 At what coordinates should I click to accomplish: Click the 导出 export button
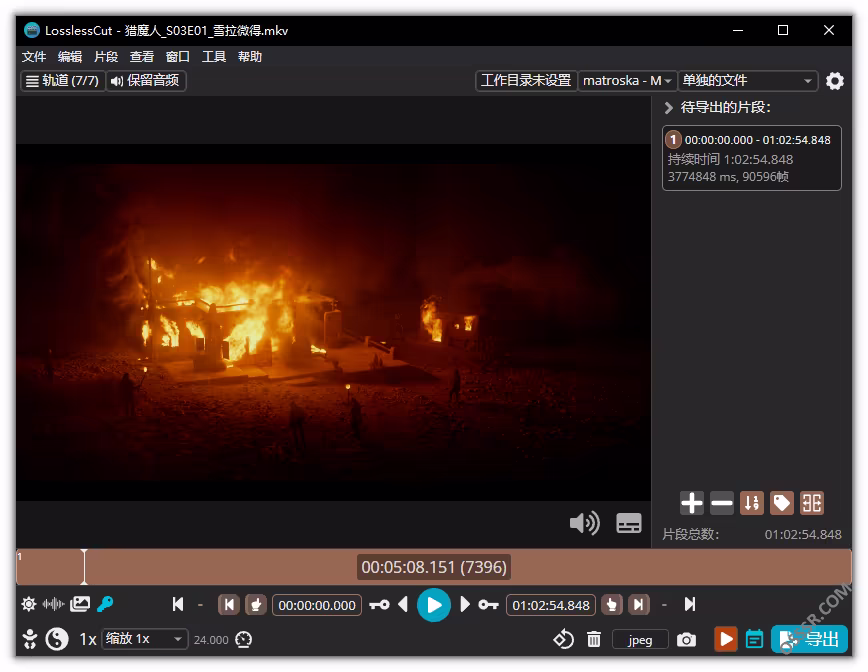809,639
